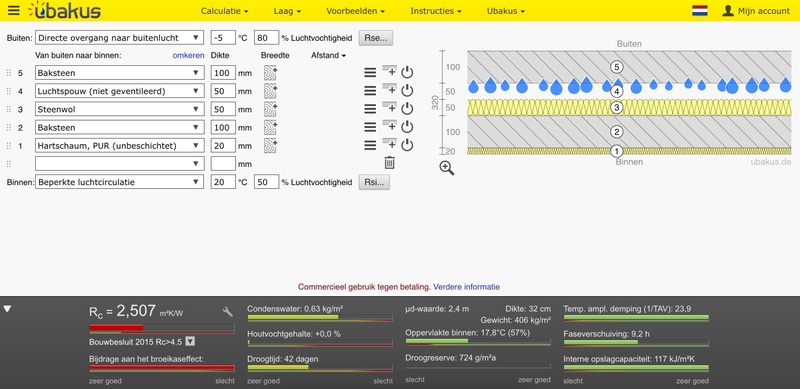Set width pattern icon for PUR layer
800x389 pixels.
coord(270,145)
